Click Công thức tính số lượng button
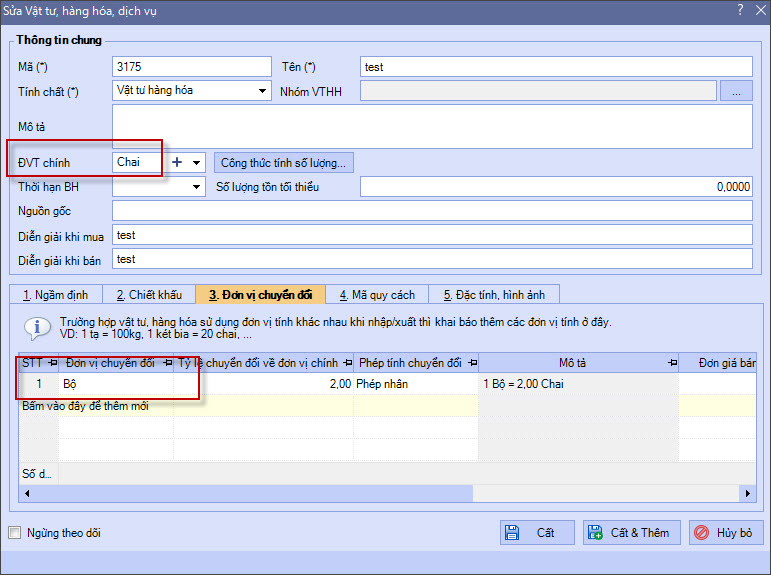 click(x=283, y=162)
